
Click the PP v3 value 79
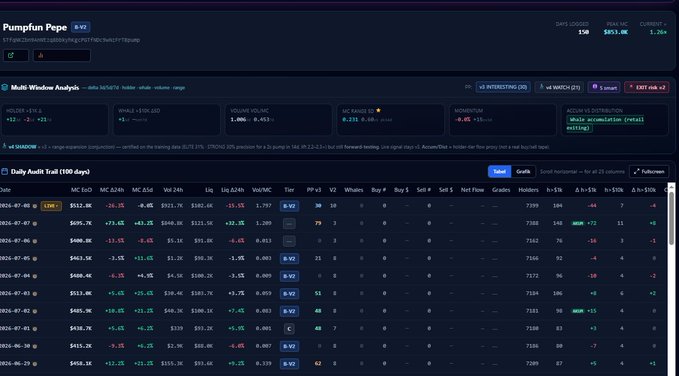pyautogui.click(x=318, y=224)
